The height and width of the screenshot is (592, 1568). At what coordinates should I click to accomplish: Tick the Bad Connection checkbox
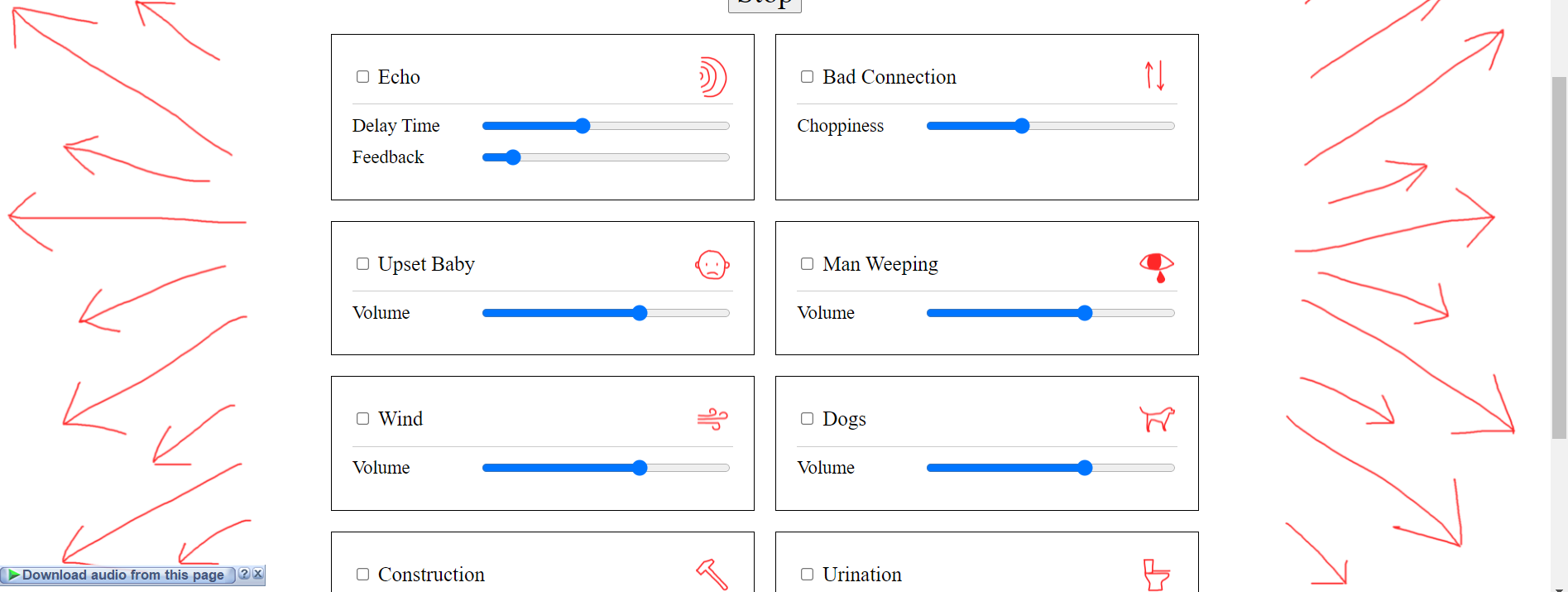coord(807,77)
